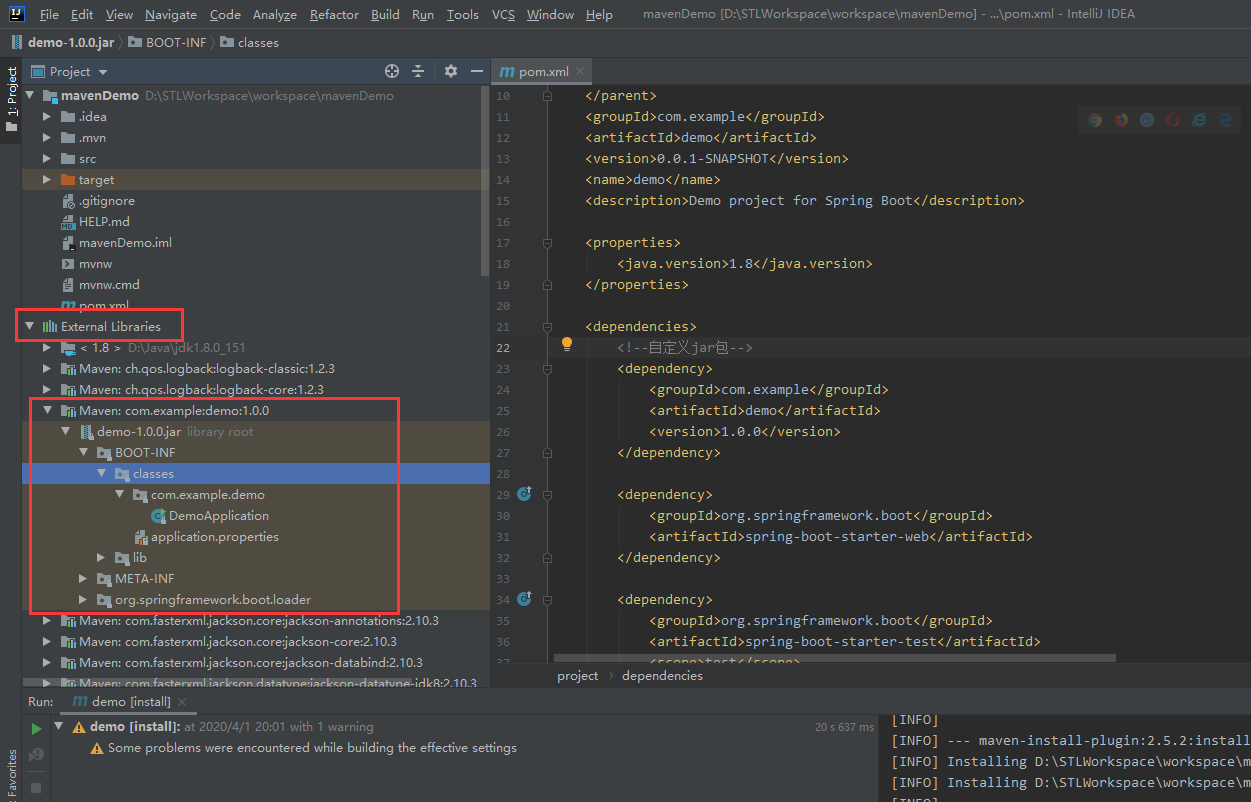Click gutter icon beside spring-boot-starter-test dependency
The width and height of the screenshot is (1251, 802).
click(524, 599)
